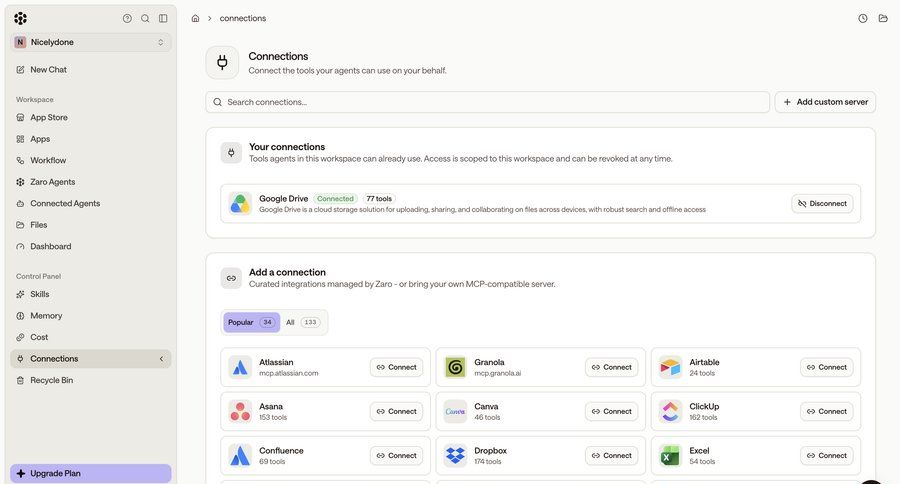The height and width of the screenshot is (484, 900).
Task: Go to Workflow
Action: coord(91,160)
